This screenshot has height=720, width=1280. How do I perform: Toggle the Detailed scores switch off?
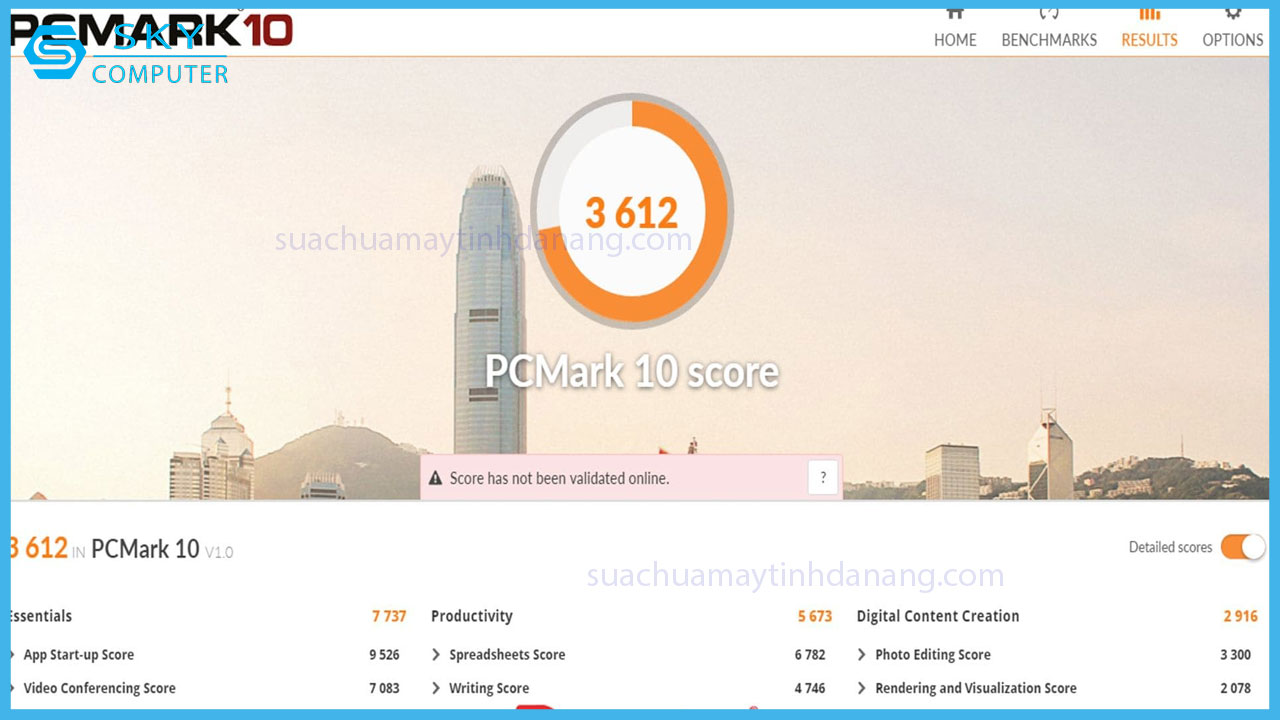coord(1241,547)
